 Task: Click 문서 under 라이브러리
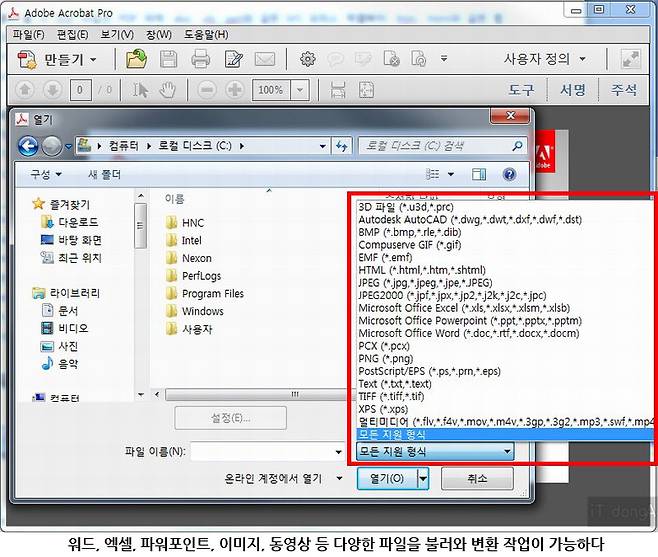point(60,311)
